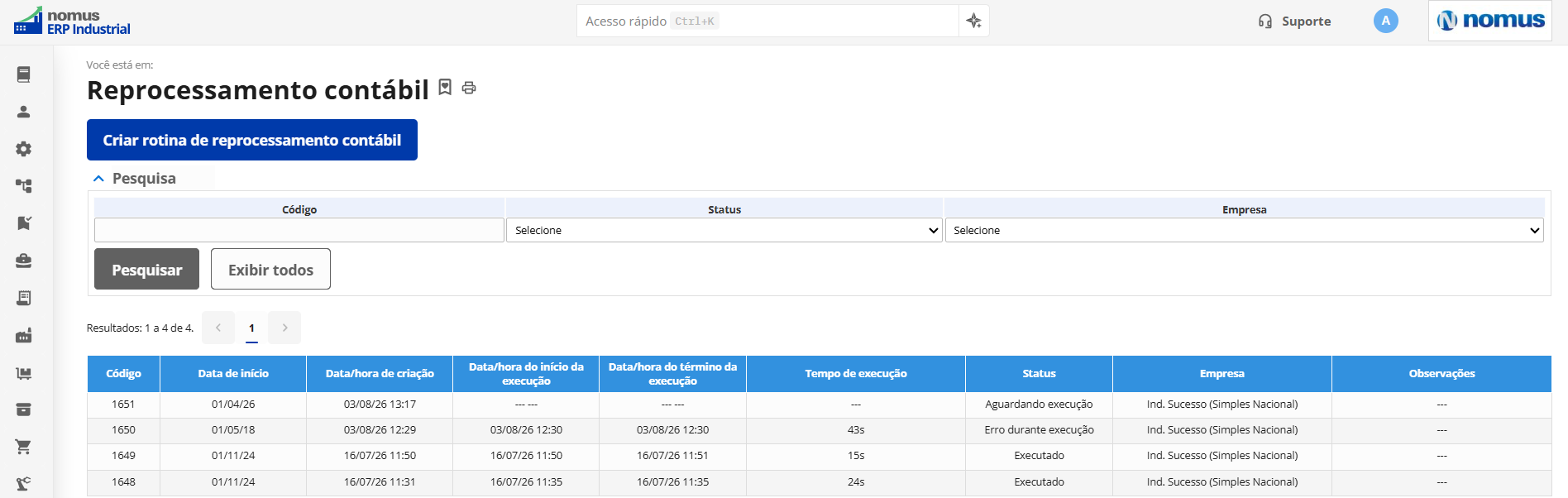This screenshot has width=1568, height=498.
Task: Open the bookmark-check icon in the sidebar
Action: (24, 223)
